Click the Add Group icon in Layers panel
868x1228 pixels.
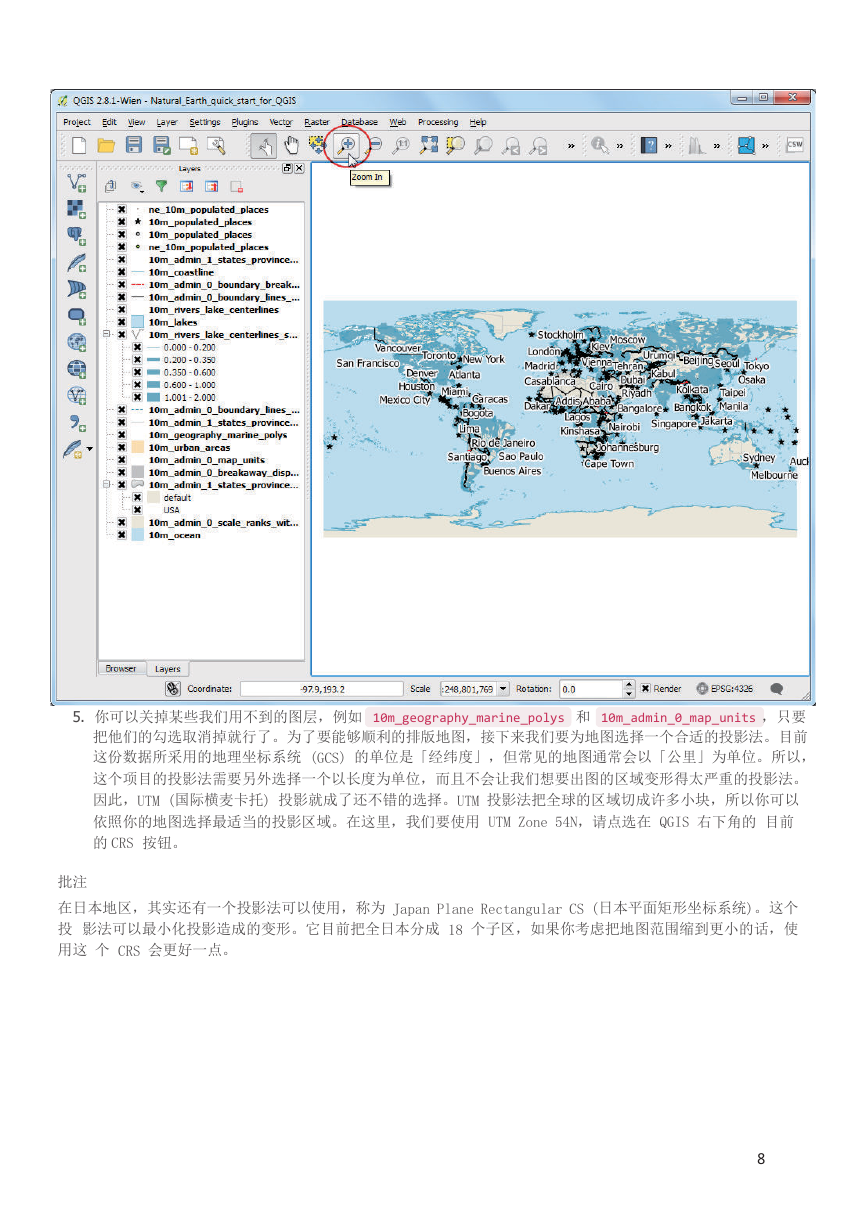click(x=111, y=186)
